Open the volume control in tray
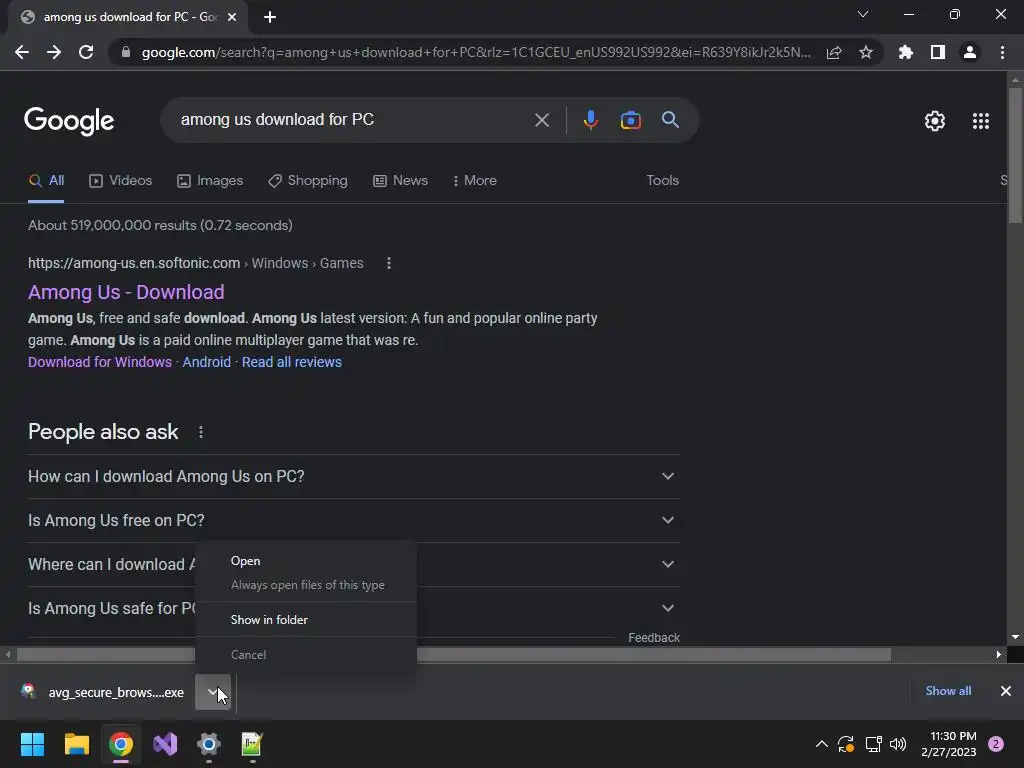The height and width of the screenshot is (768, 1024). (898, 744)
